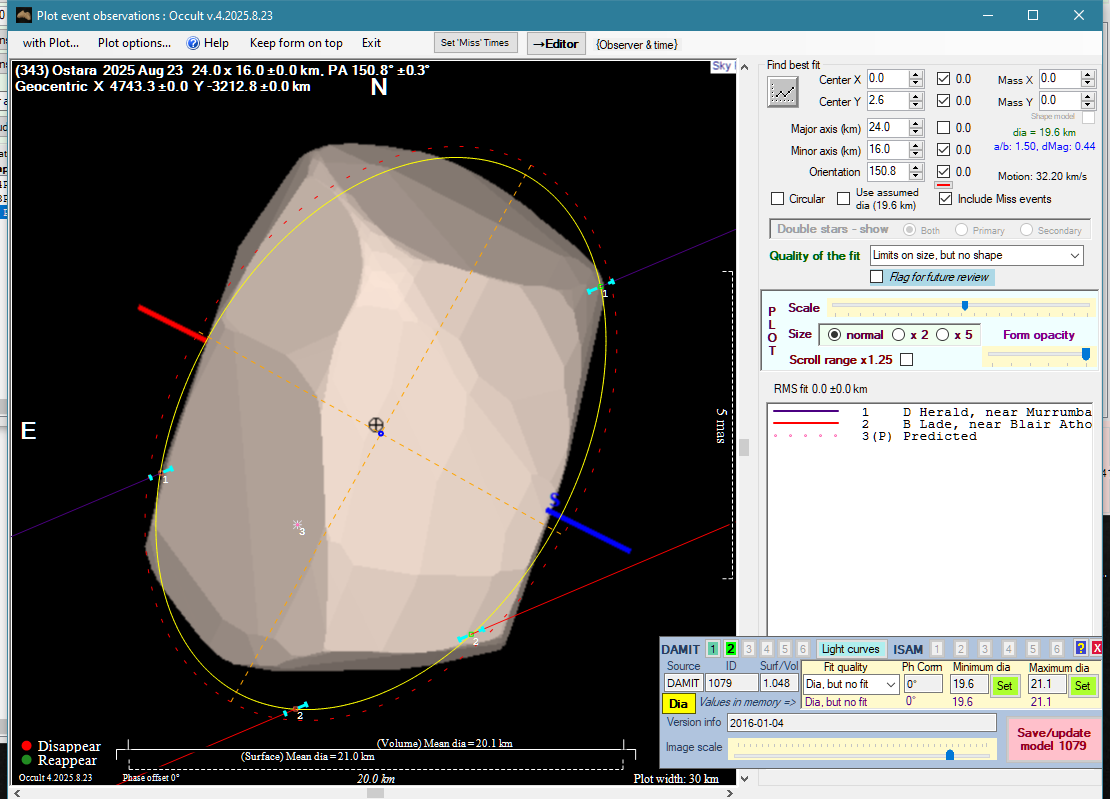1110x807 pixels.
Task: Open the with Plot... menu
Action: [51, 43]
